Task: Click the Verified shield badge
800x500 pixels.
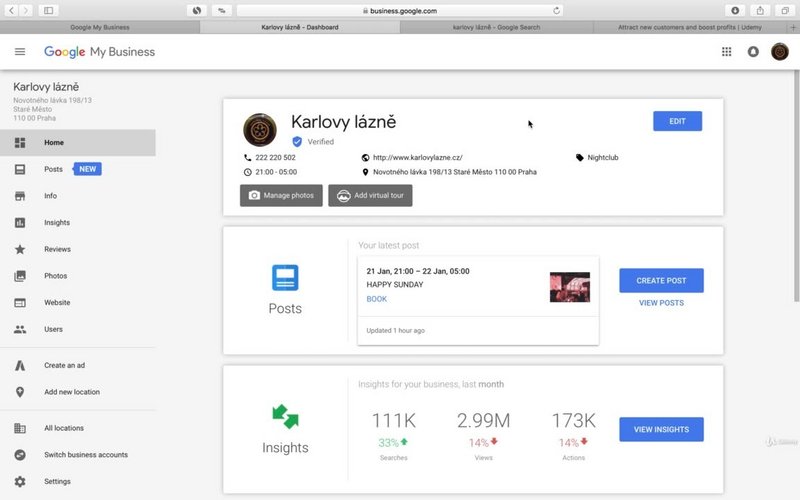Action: [x=297, y=142]
